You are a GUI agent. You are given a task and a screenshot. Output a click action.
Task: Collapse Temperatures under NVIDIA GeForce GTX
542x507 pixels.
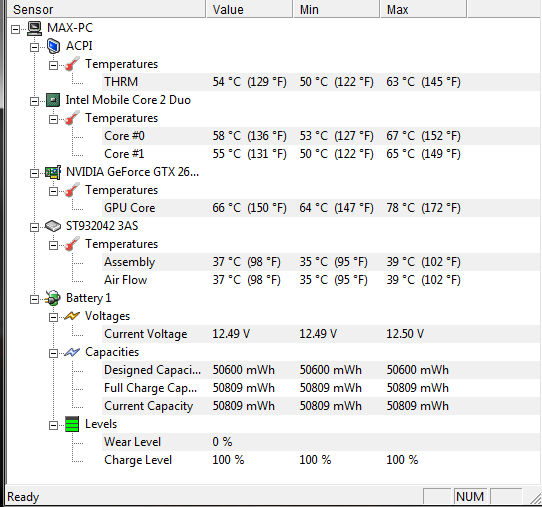point(53,191)
